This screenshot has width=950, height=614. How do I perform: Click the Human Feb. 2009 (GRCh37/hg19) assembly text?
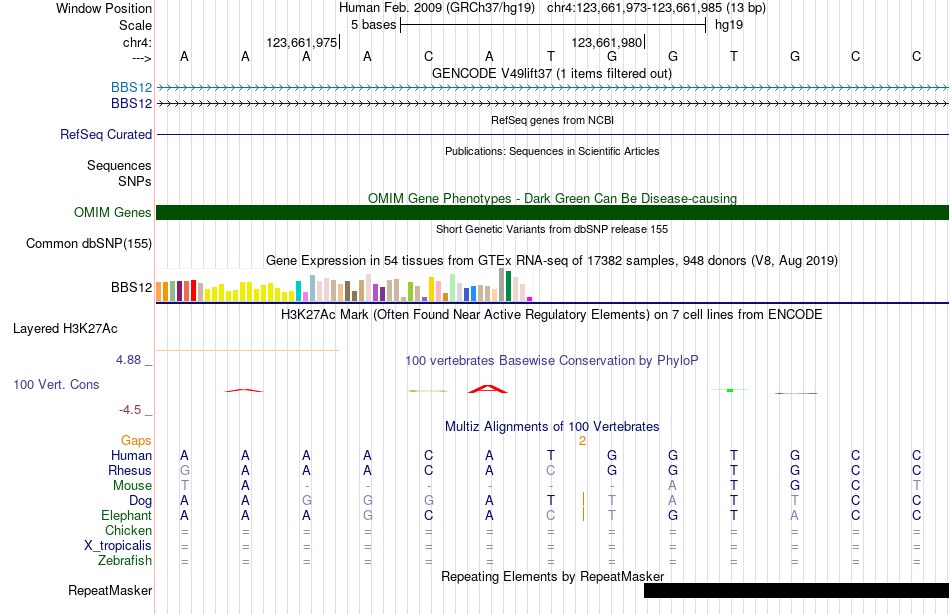(437, 8)
